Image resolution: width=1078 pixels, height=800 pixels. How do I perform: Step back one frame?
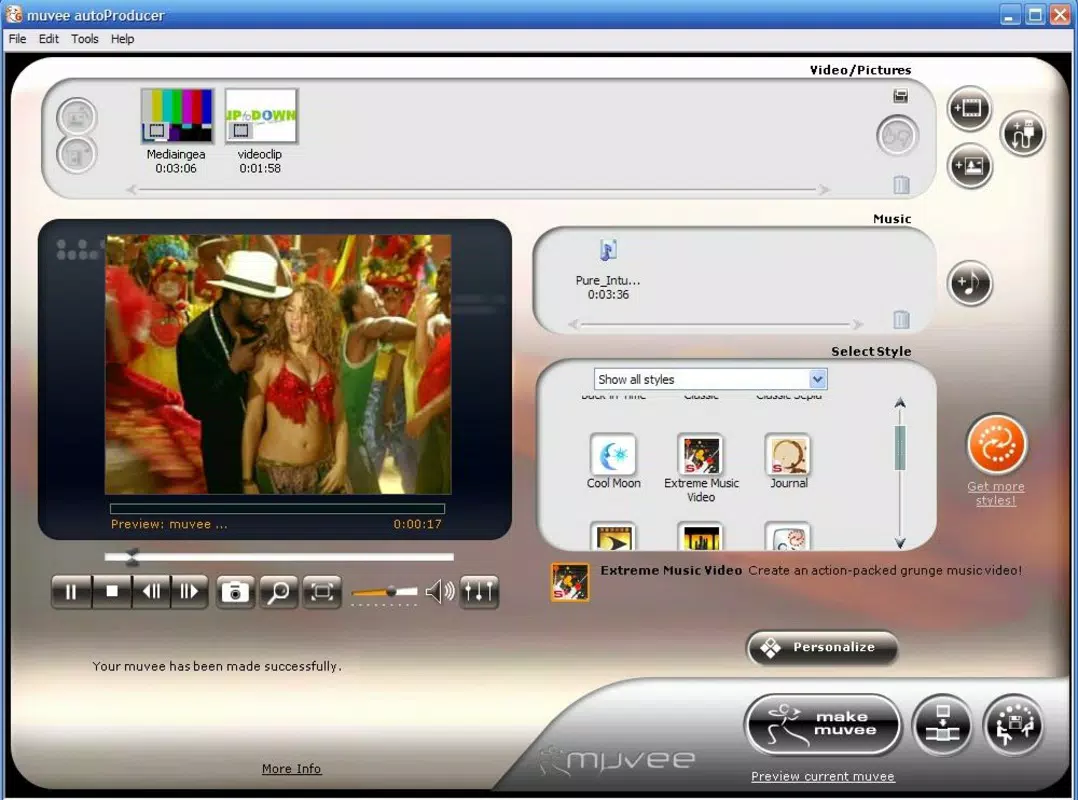click(x=151, y=591)
